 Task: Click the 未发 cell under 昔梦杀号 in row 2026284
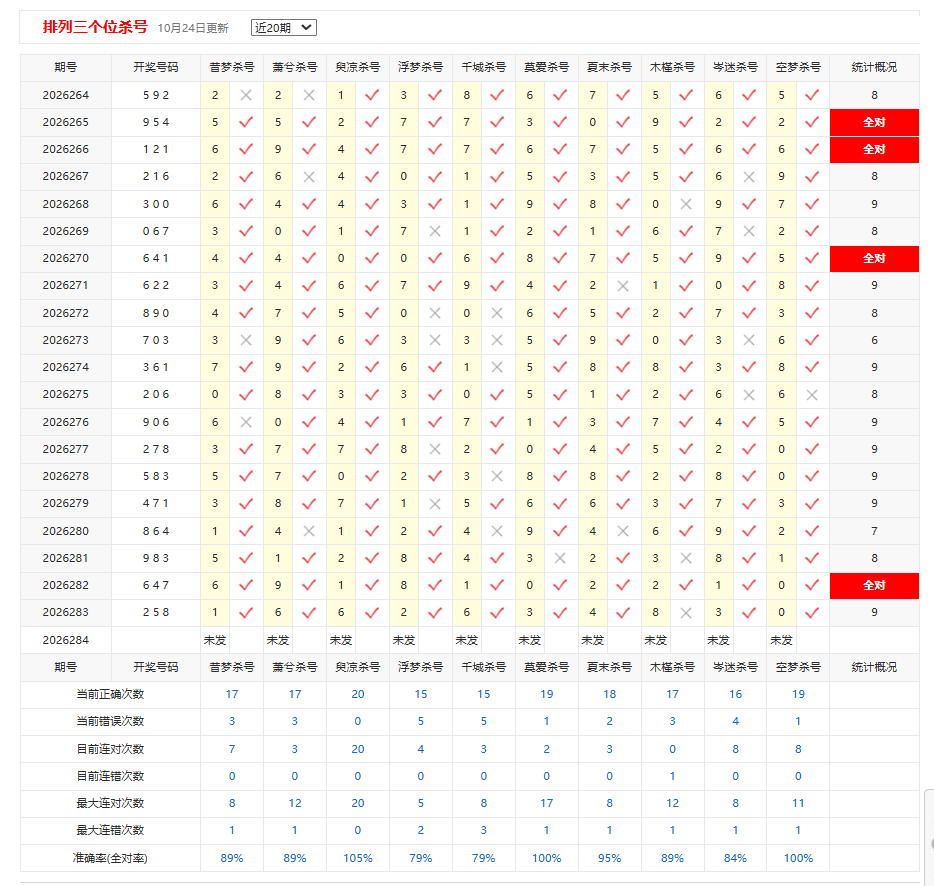coord(215,640)
